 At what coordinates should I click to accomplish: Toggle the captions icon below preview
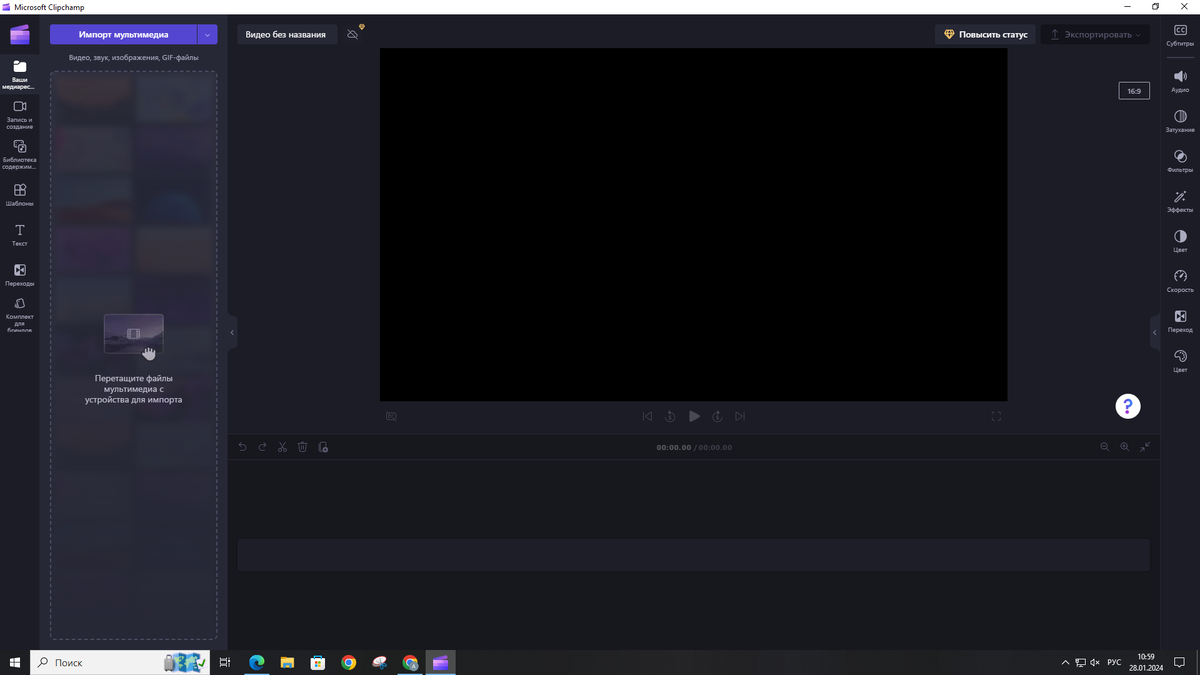click(x=391, y=416)
